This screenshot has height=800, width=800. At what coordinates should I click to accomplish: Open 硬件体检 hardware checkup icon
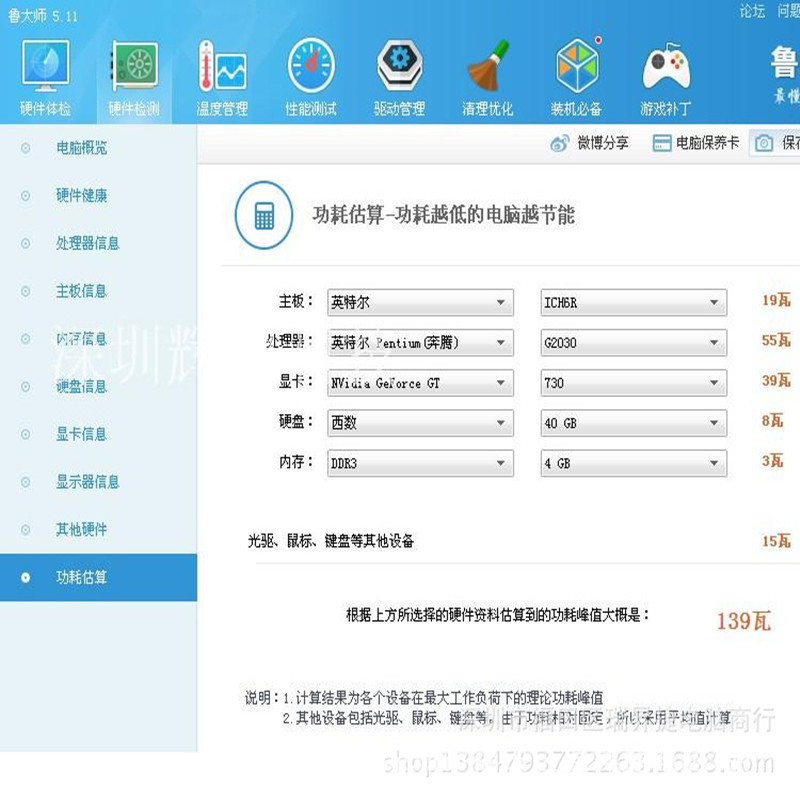[x=45, y=66]
